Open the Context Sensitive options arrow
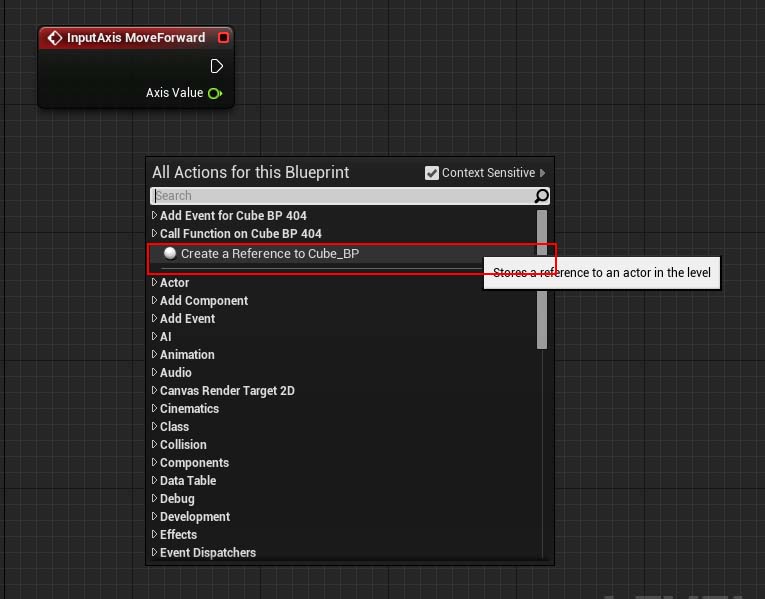 [x=543, y=173]
